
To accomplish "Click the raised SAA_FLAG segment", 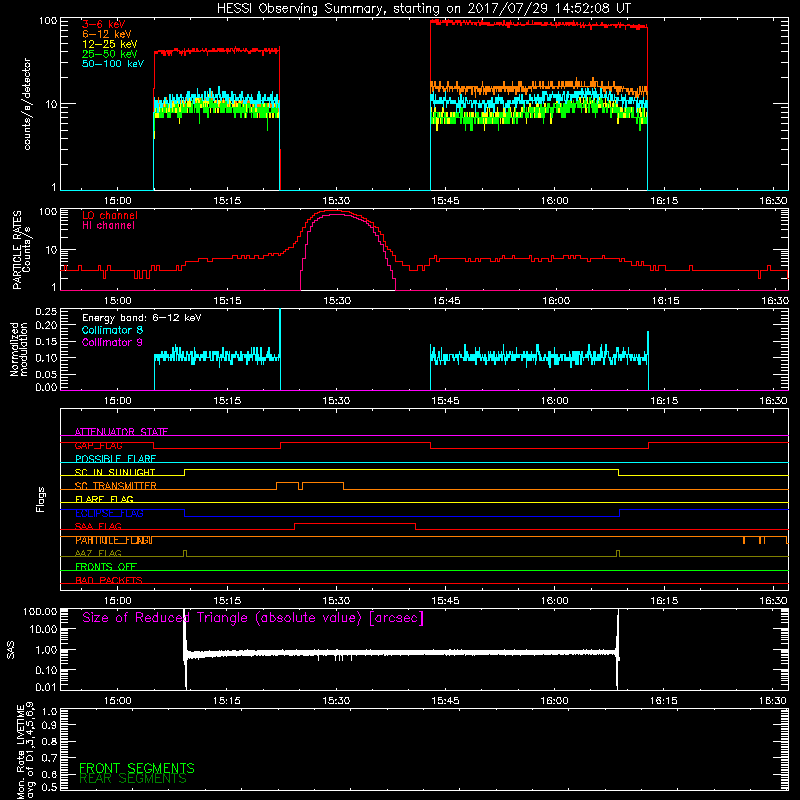I will click(x=355, y=523).
